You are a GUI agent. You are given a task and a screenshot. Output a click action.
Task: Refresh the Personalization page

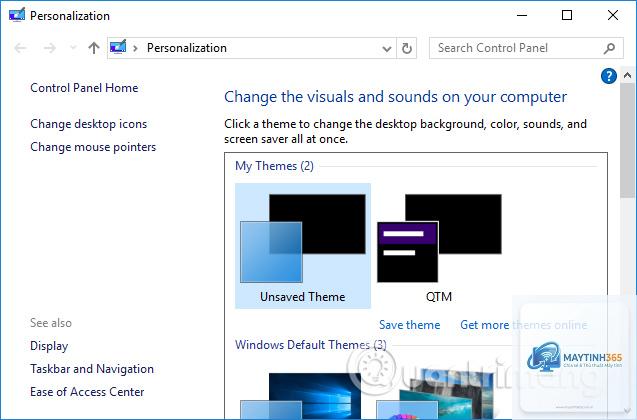(x=407, y=48)
